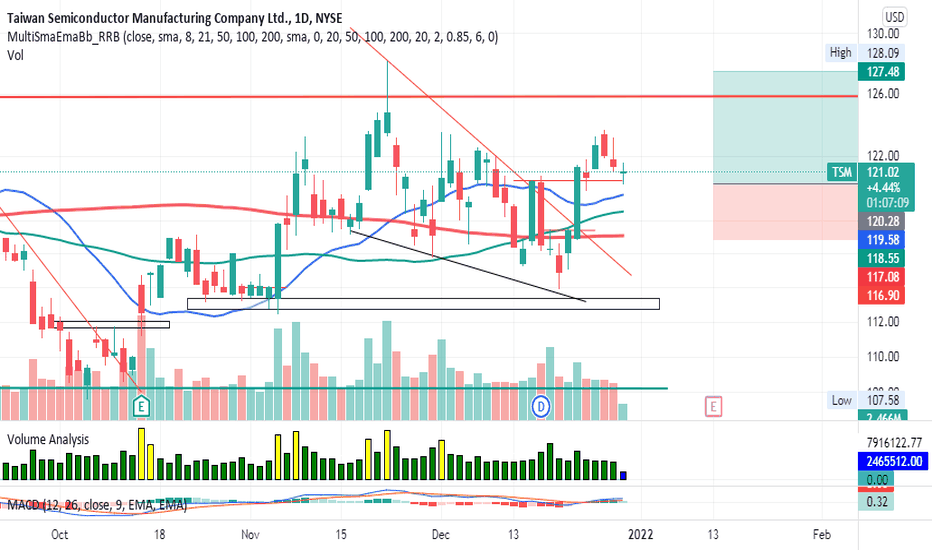Click the Oct label on time axis
932x550 pixels.
(x=59, y=535)
